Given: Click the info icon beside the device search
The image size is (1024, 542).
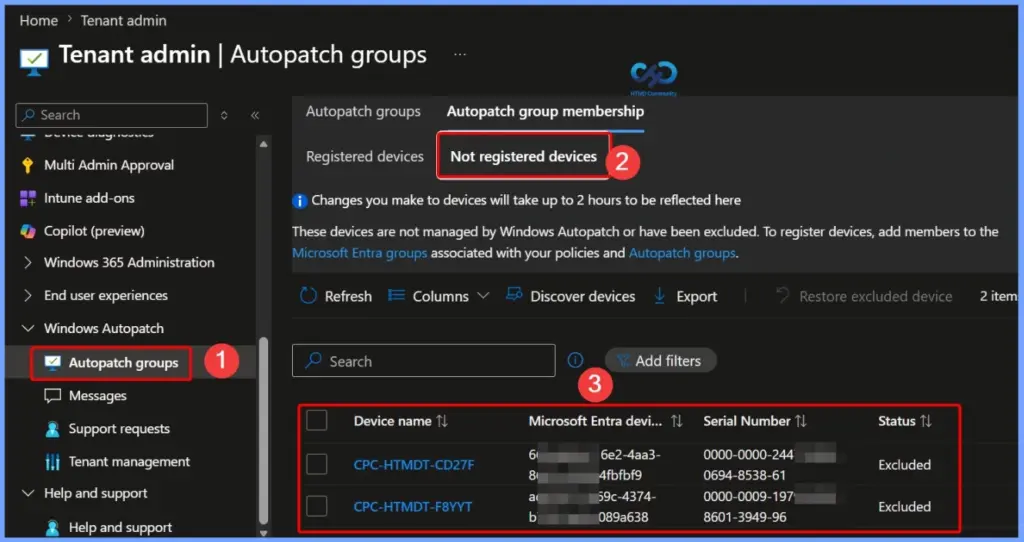Looking at the screenshot, I should coord(575,360).
